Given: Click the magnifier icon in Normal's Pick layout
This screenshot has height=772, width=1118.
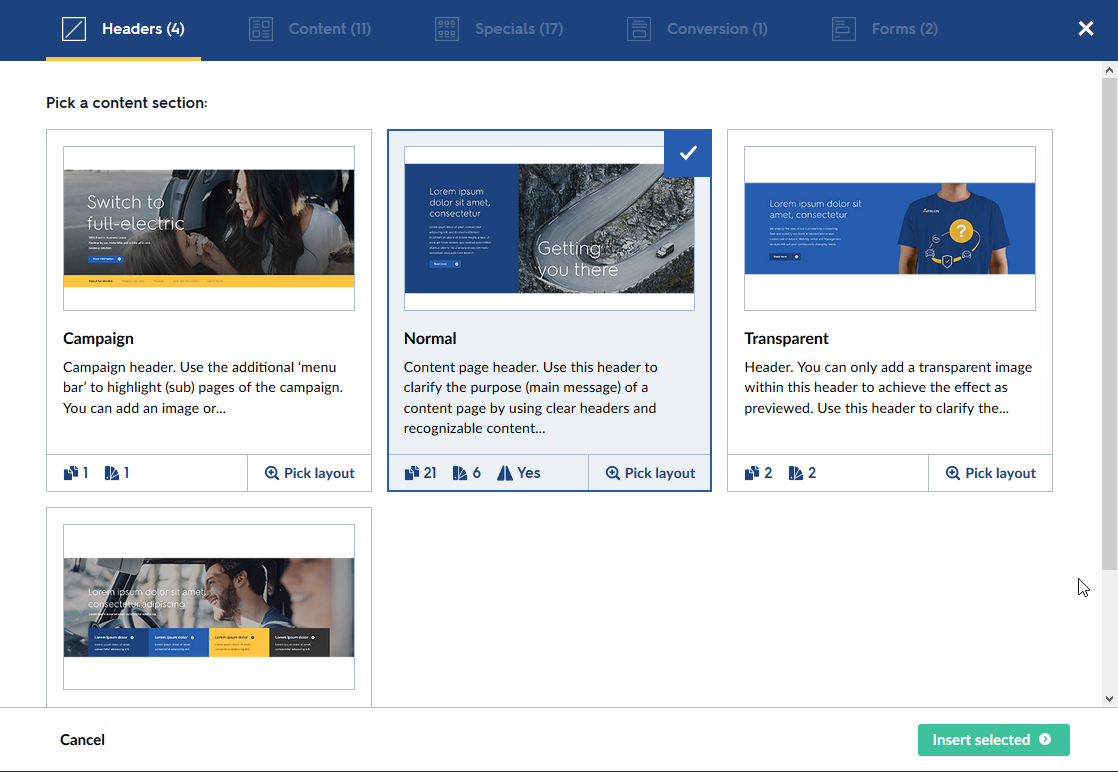Looking at the screenshot, I should 612,473.
